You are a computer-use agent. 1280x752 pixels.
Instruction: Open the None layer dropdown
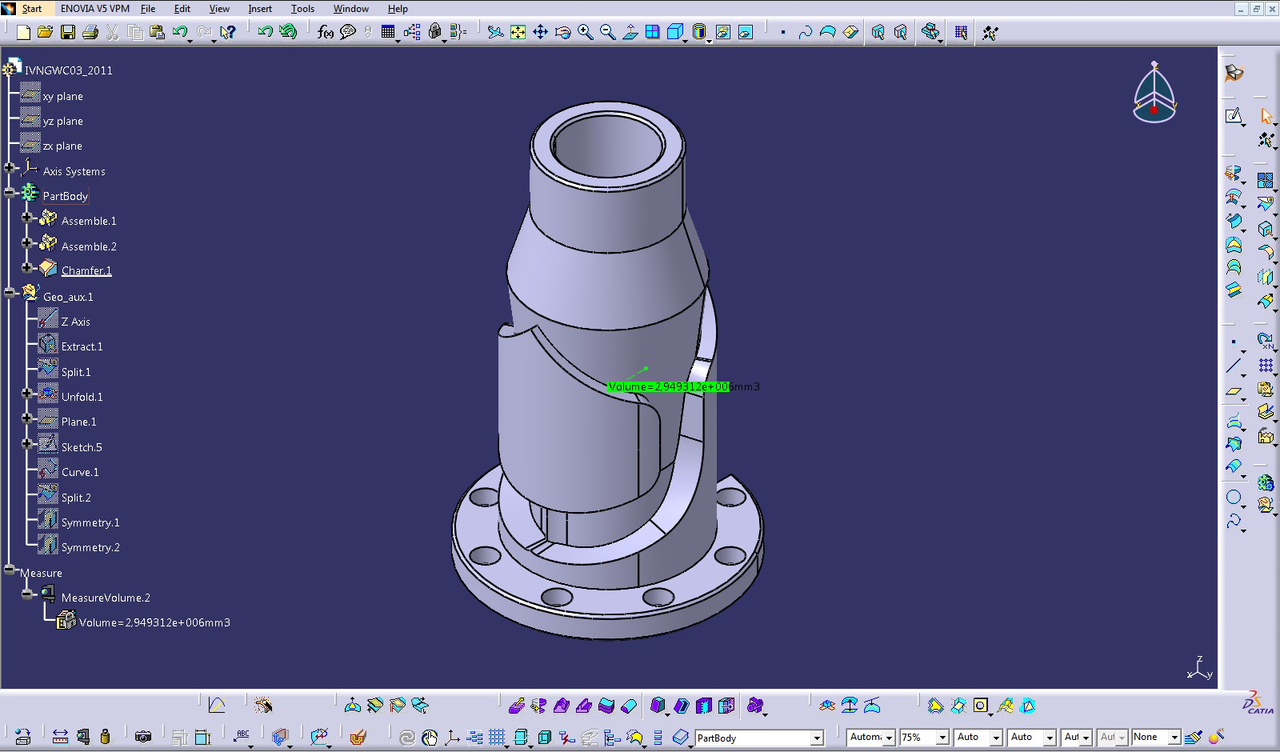[x=1174, y=738]
